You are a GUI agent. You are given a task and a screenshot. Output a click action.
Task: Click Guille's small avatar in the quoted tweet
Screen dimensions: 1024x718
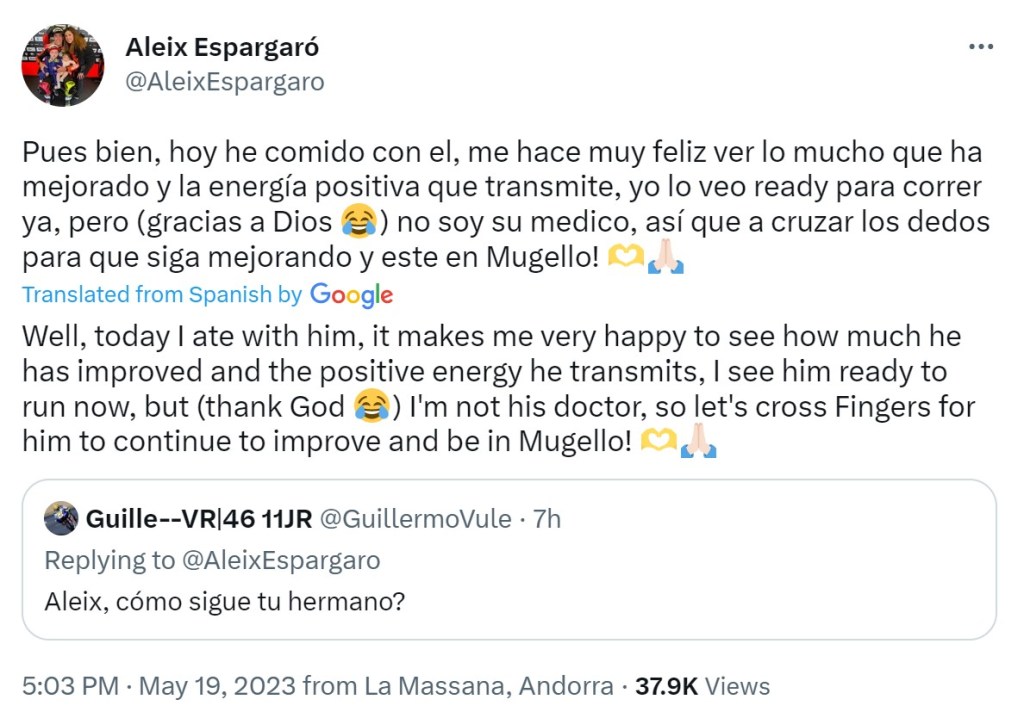(61, 519)
